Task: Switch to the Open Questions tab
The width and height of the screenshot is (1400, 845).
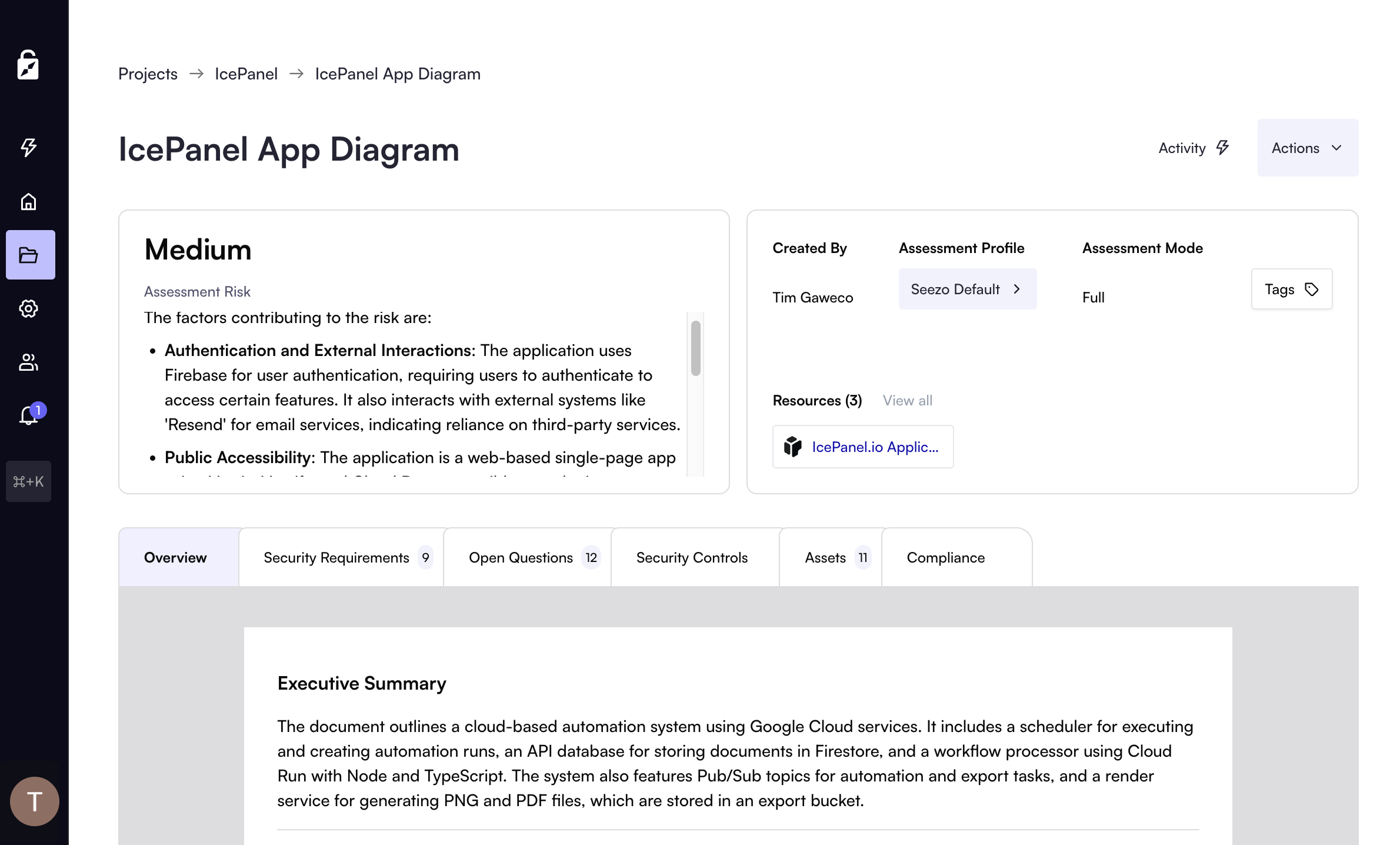Action: pos(527,557)
